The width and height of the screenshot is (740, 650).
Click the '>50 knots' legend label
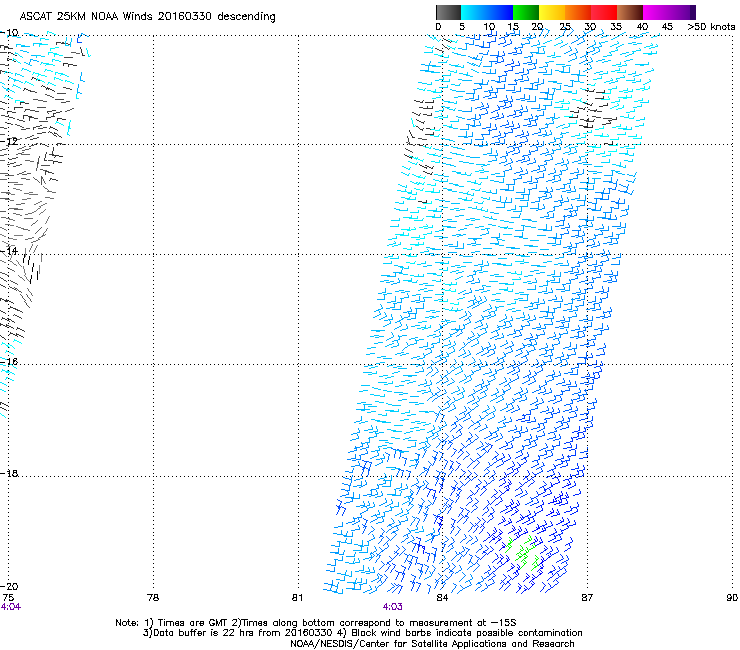[711, 27]
